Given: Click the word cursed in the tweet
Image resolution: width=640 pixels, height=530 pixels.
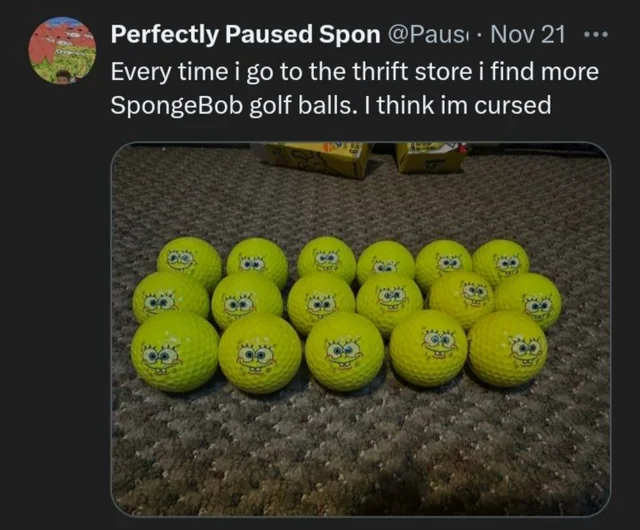Looking at the screenshot, I should (x=512, y=105).
